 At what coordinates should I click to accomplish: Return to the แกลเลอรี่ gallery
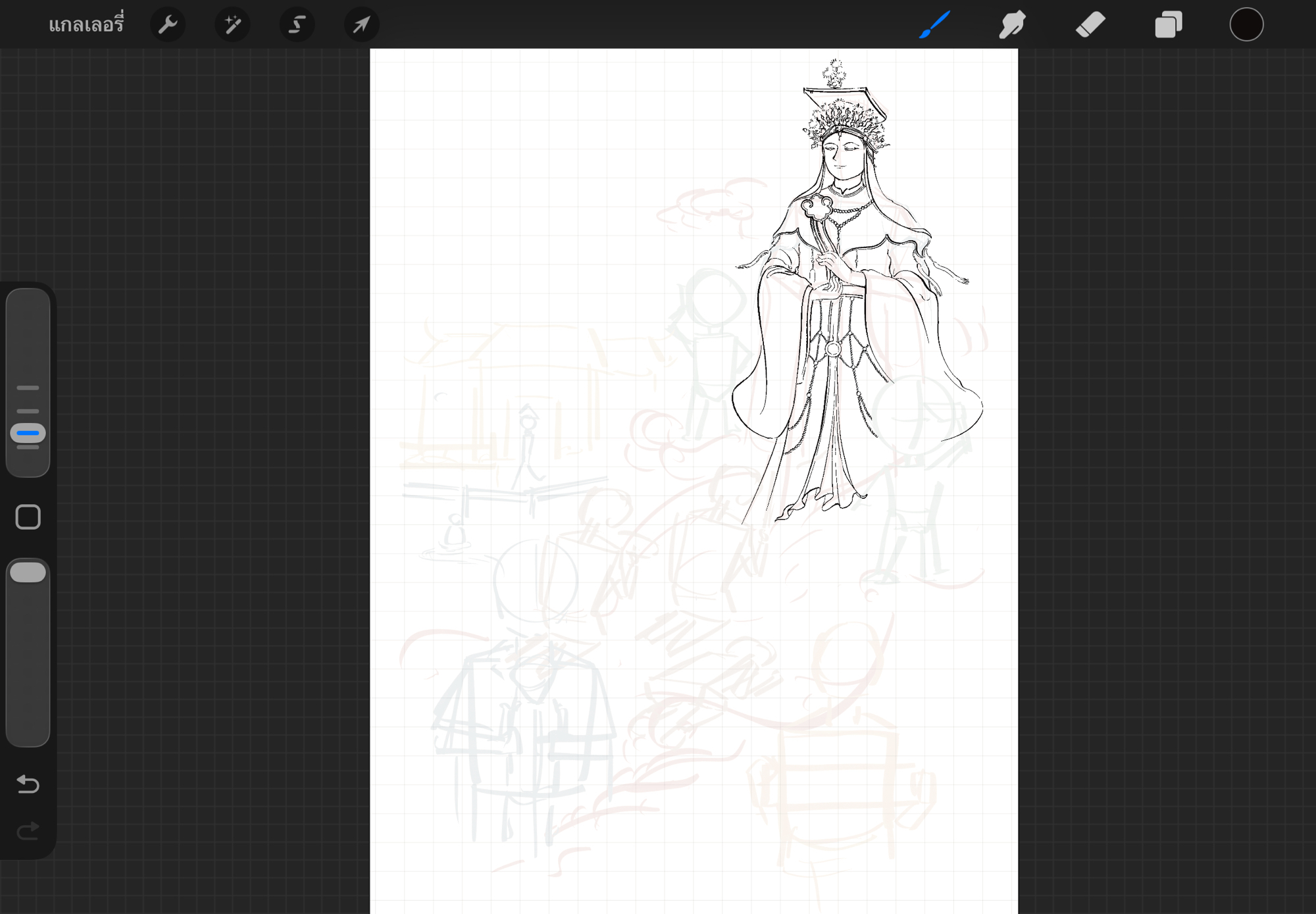pyautogui.click(x=86, y=25)
